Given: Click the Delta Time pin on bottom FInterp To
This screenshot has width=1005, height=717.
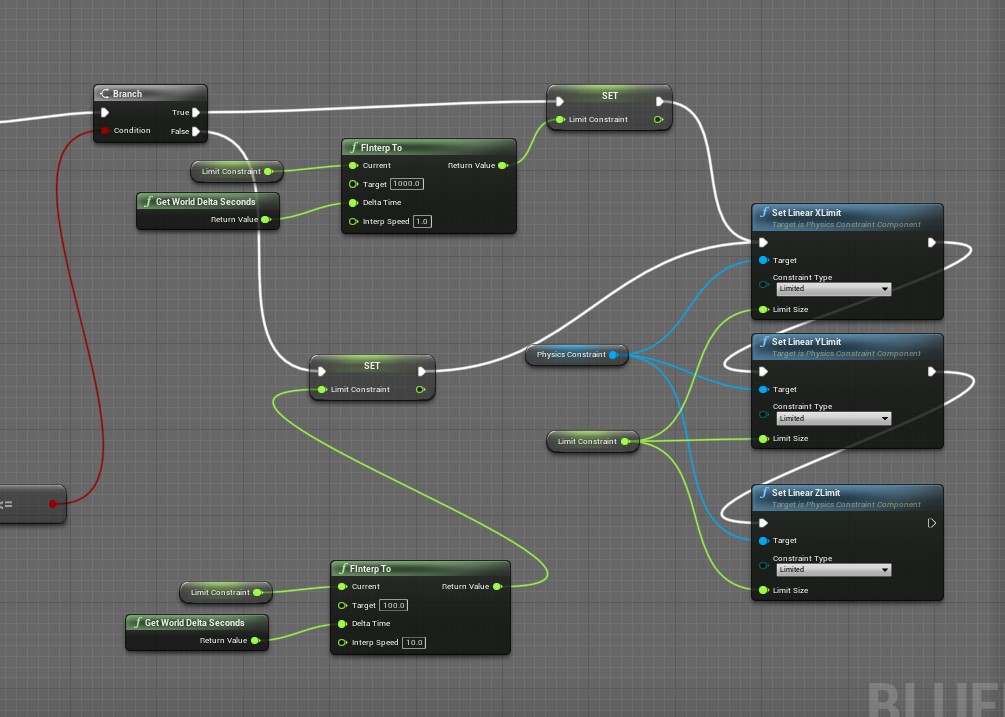Looking at the screenshot, I should 342,624.
